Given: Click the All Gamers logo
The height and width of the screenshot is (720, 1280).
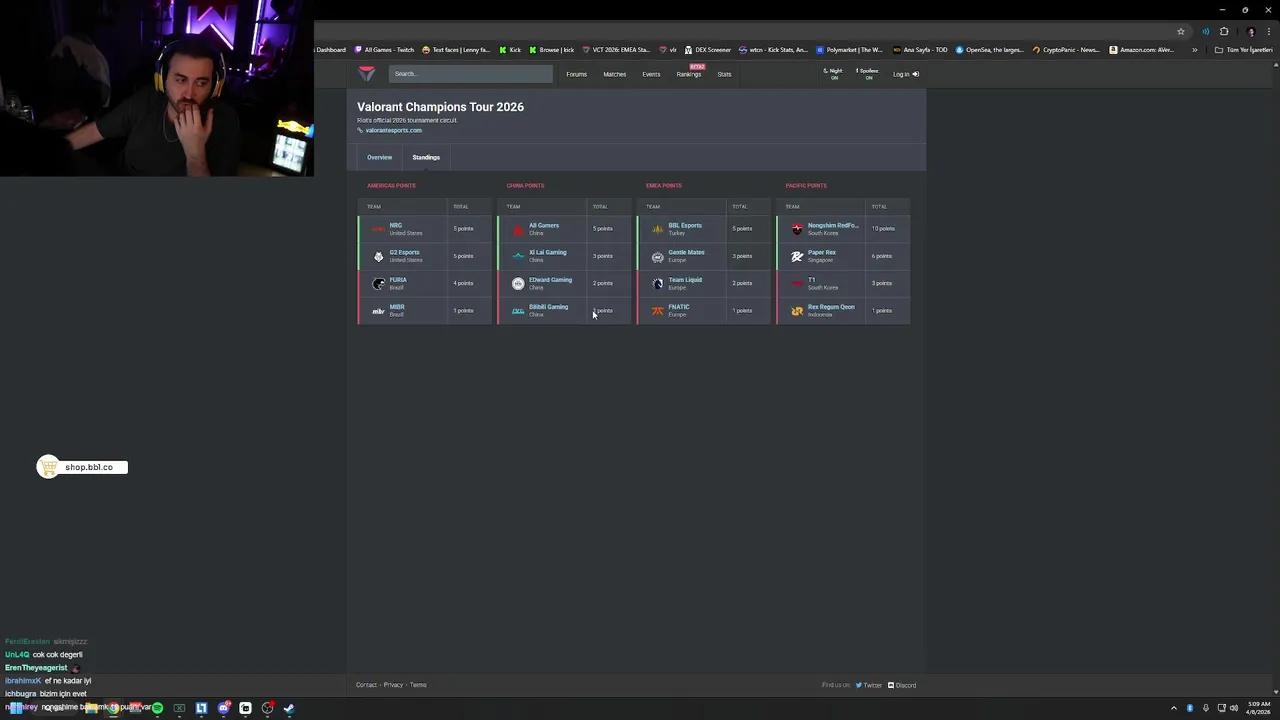Looking at the screenshot, I should (x=517, y=229).
